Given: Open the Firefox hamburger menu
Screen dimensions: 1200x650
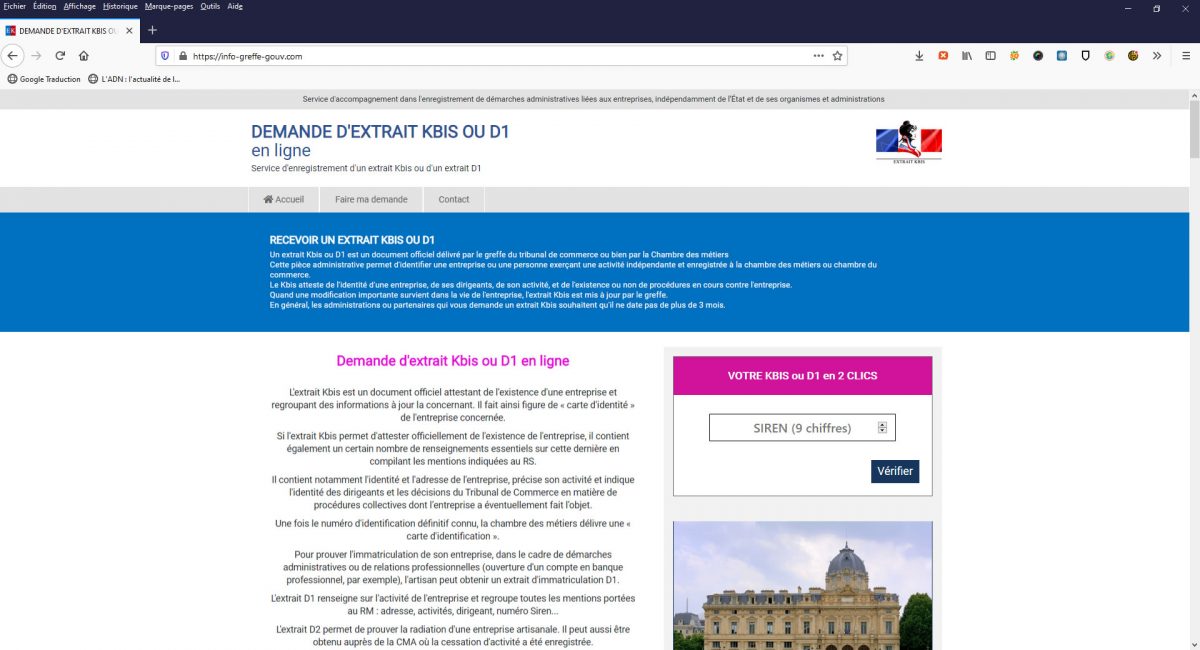Looking at the screenshot, I should point(1185,56).
